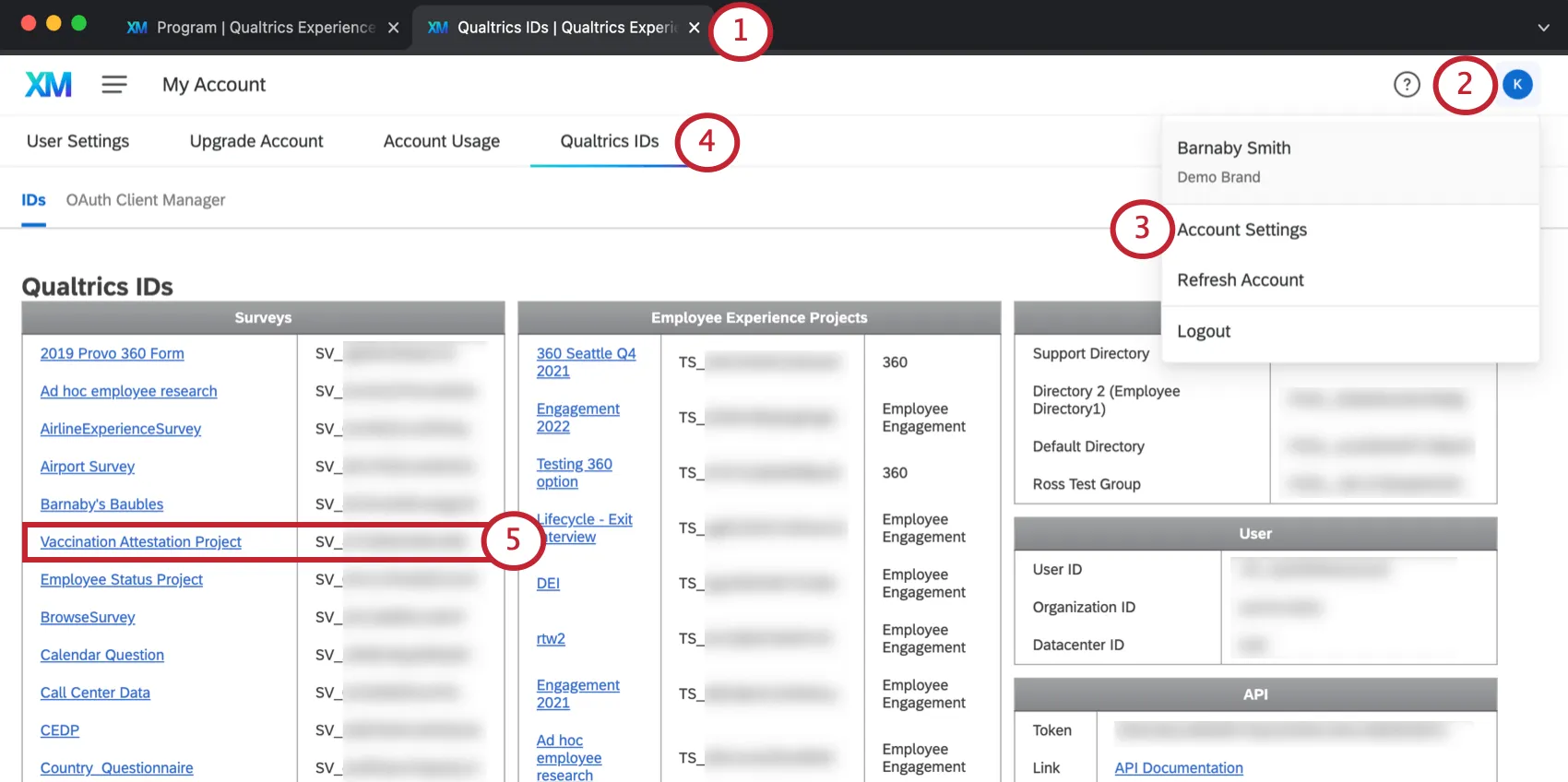
Task: Open the API Documentation link
Action: 1178,768
